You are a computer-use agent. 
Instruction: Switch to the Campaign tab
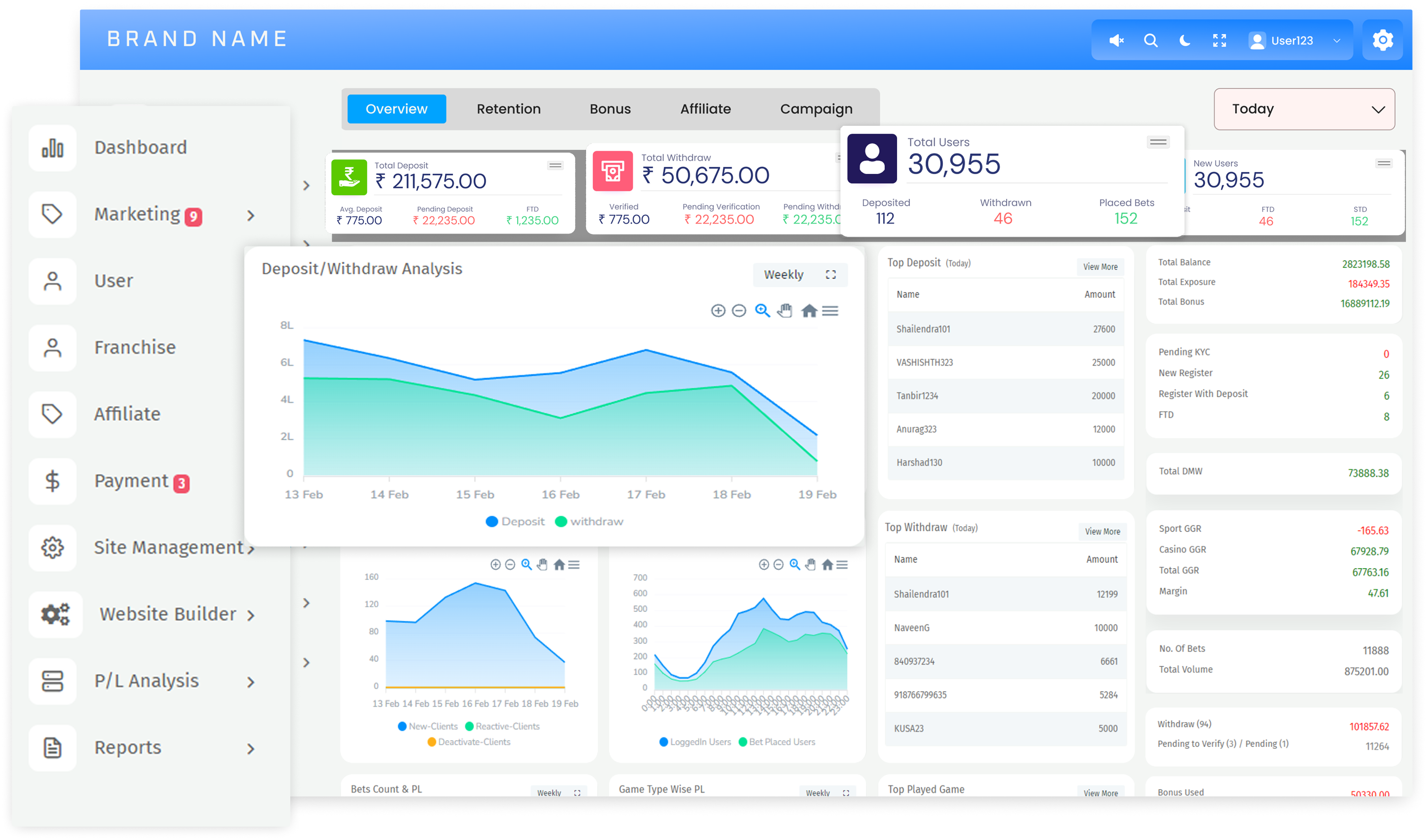[816, 109]
